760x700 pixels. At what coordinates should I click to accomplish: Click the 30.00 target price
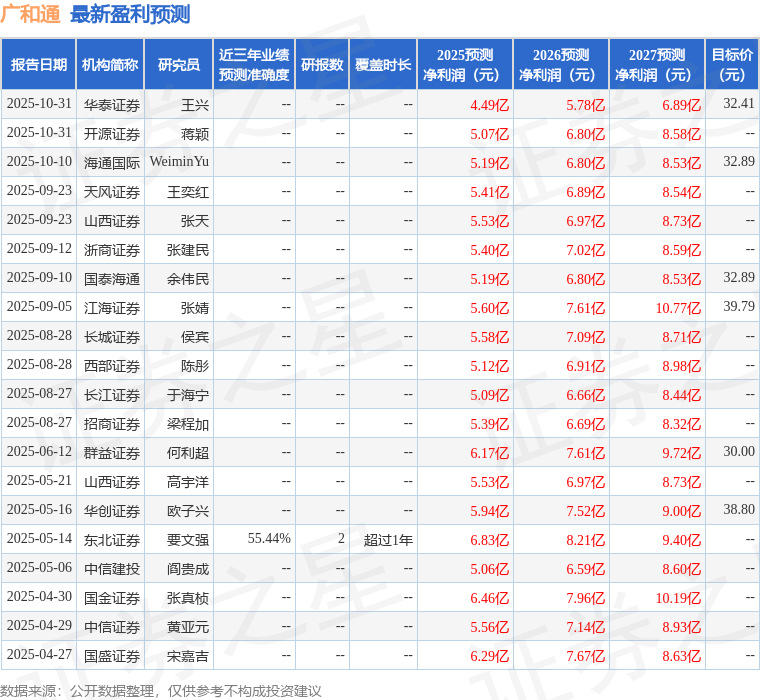739,451
